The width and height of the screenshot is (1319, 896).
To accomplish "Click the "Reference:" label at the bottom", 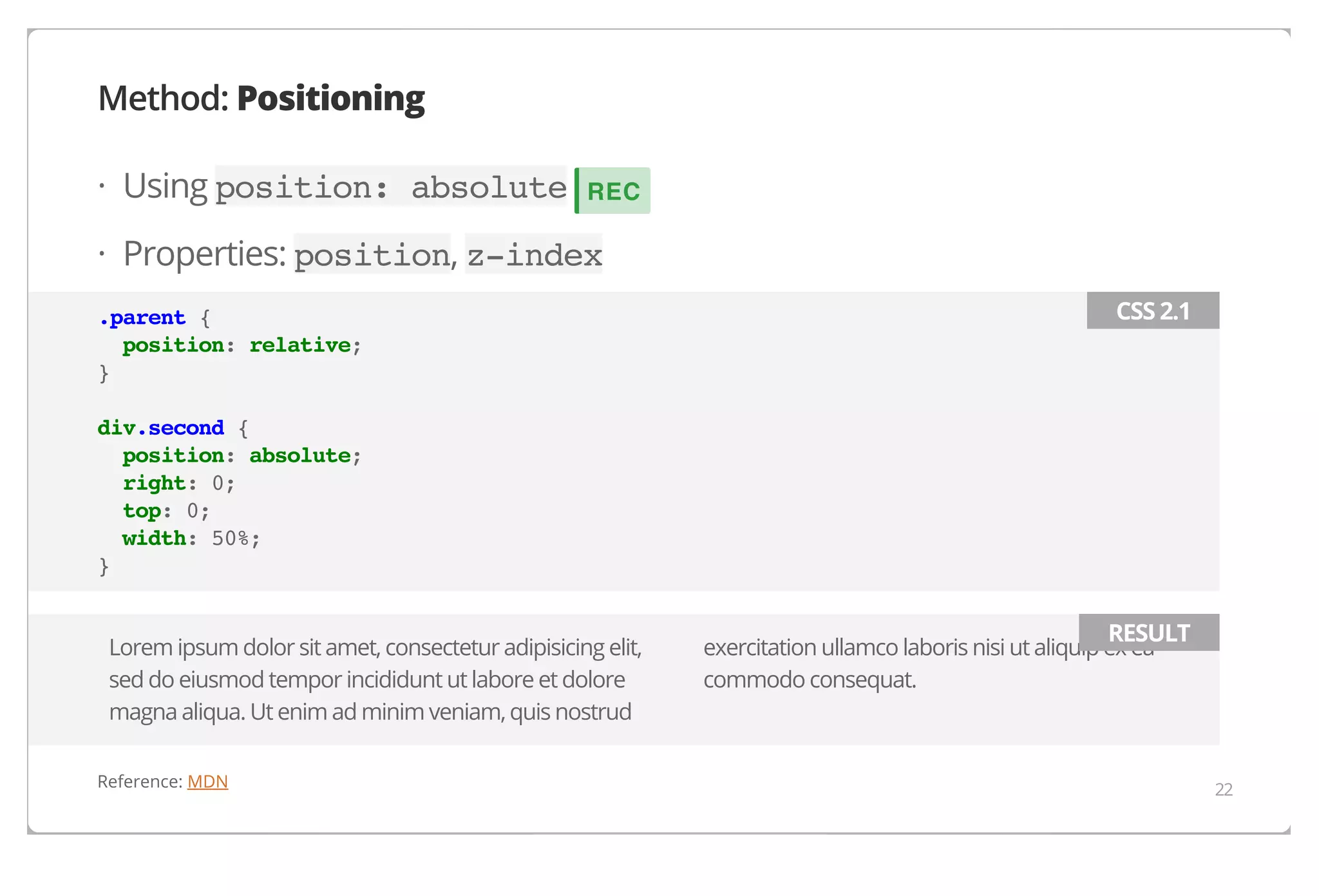I will tap(140, 781).
